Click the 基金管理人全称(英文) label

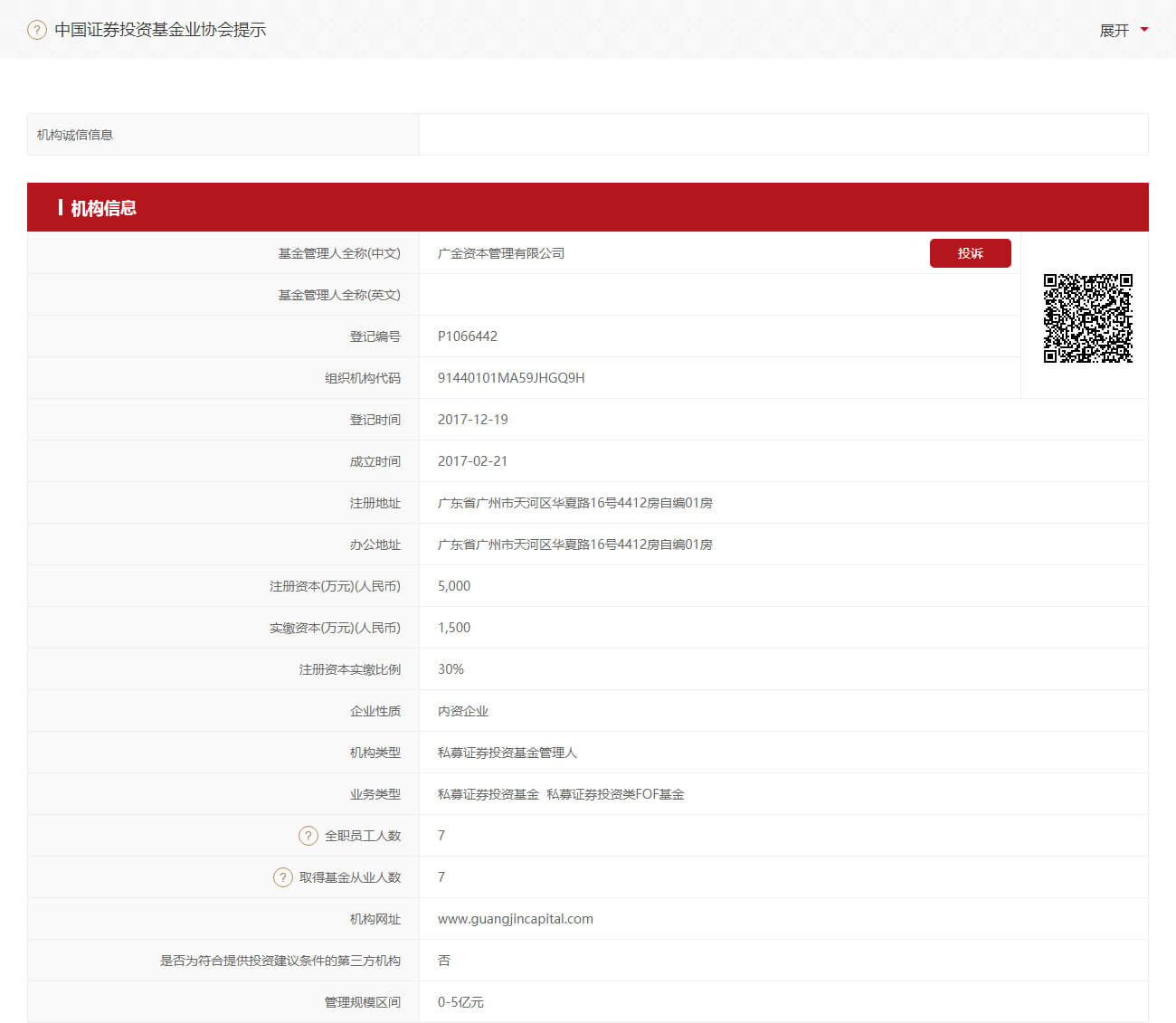tap(339, 295)
